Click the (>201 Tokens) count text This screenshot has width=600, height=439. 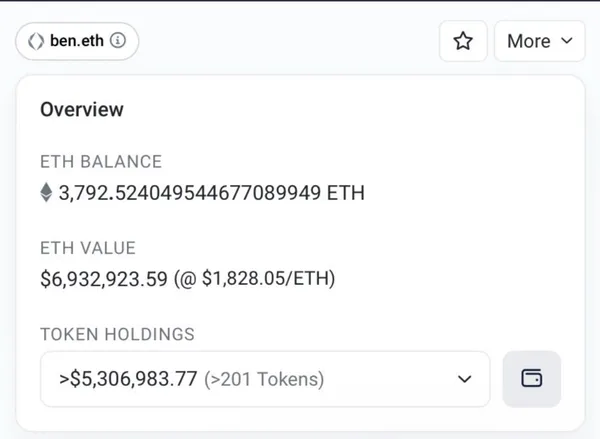pyautogui.click(x=264, y=379)
